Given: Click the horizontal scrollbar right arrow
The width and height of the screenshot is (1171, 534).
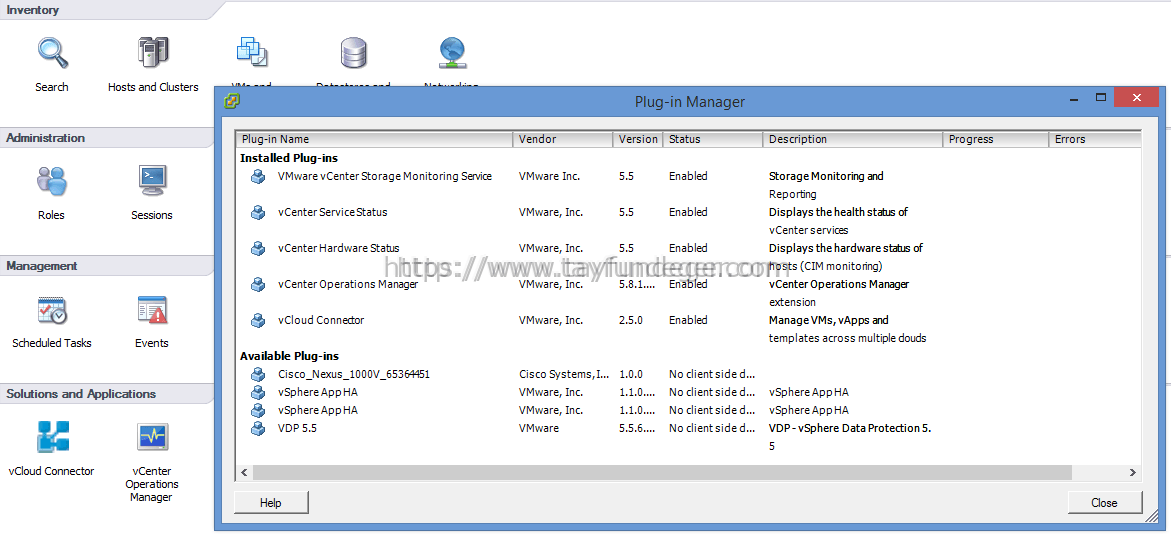Looking at the screenshot, I should [x=1132, y=473].
